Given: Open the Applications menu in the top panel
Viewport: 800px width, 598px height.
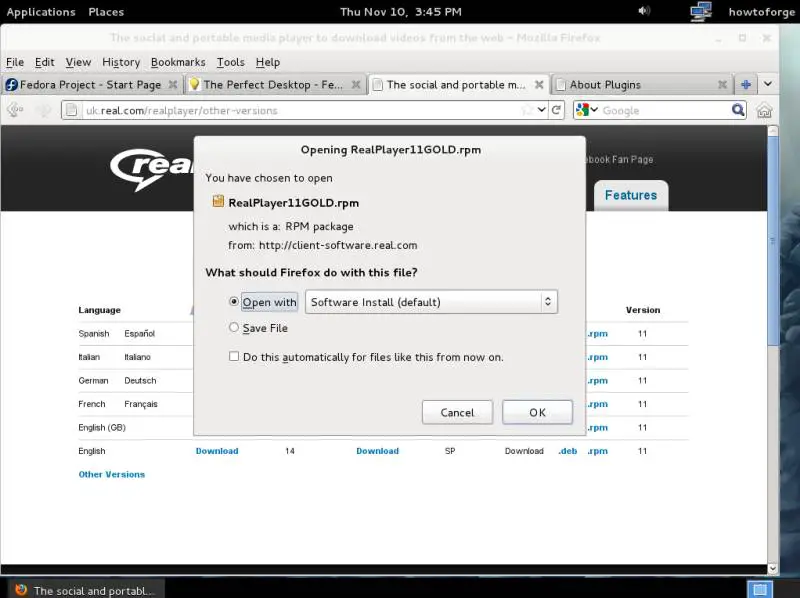Looking at the screenshot, I should point(41,12).
